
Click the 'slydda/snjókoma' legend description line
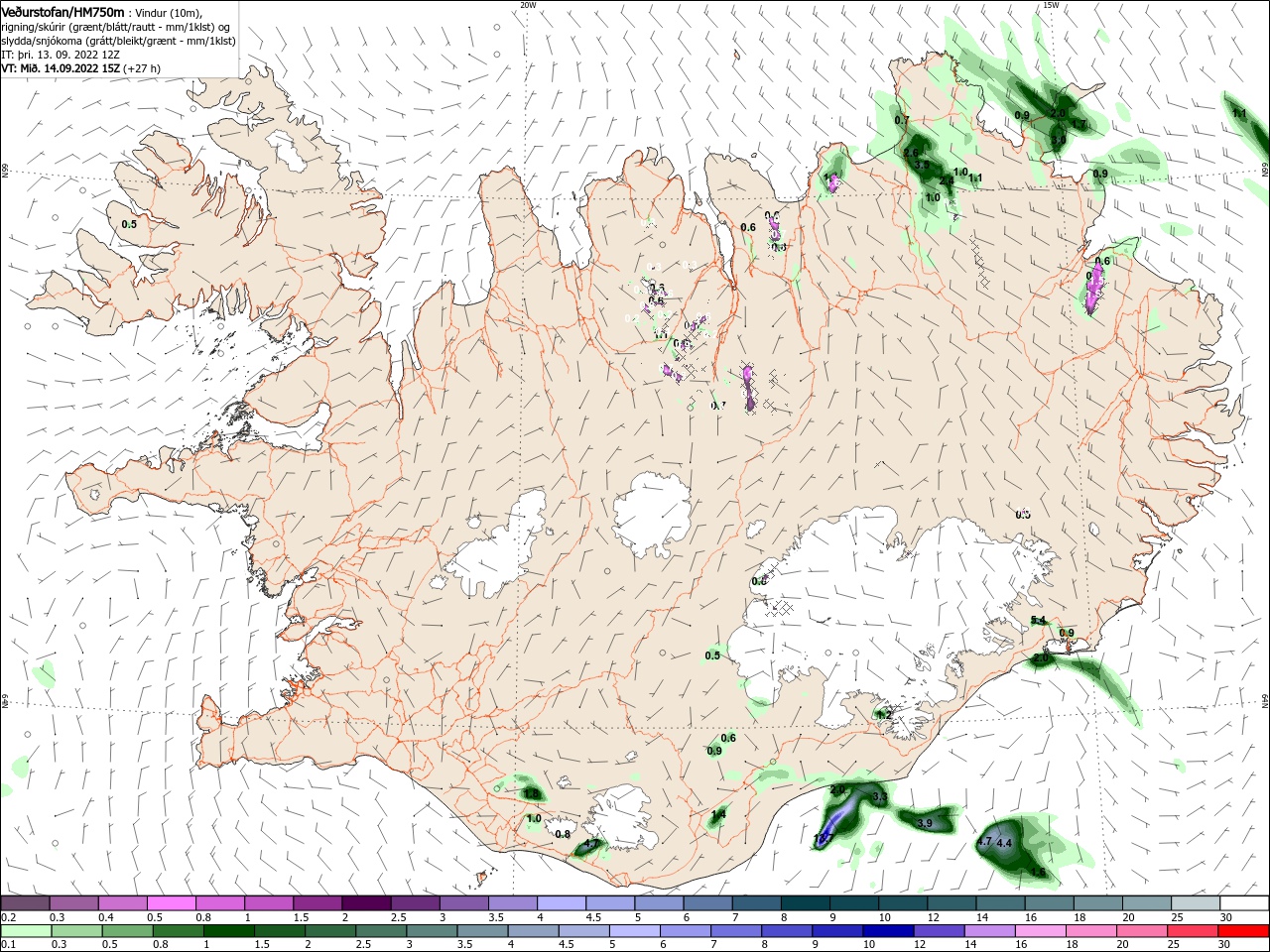click(118, 41)
